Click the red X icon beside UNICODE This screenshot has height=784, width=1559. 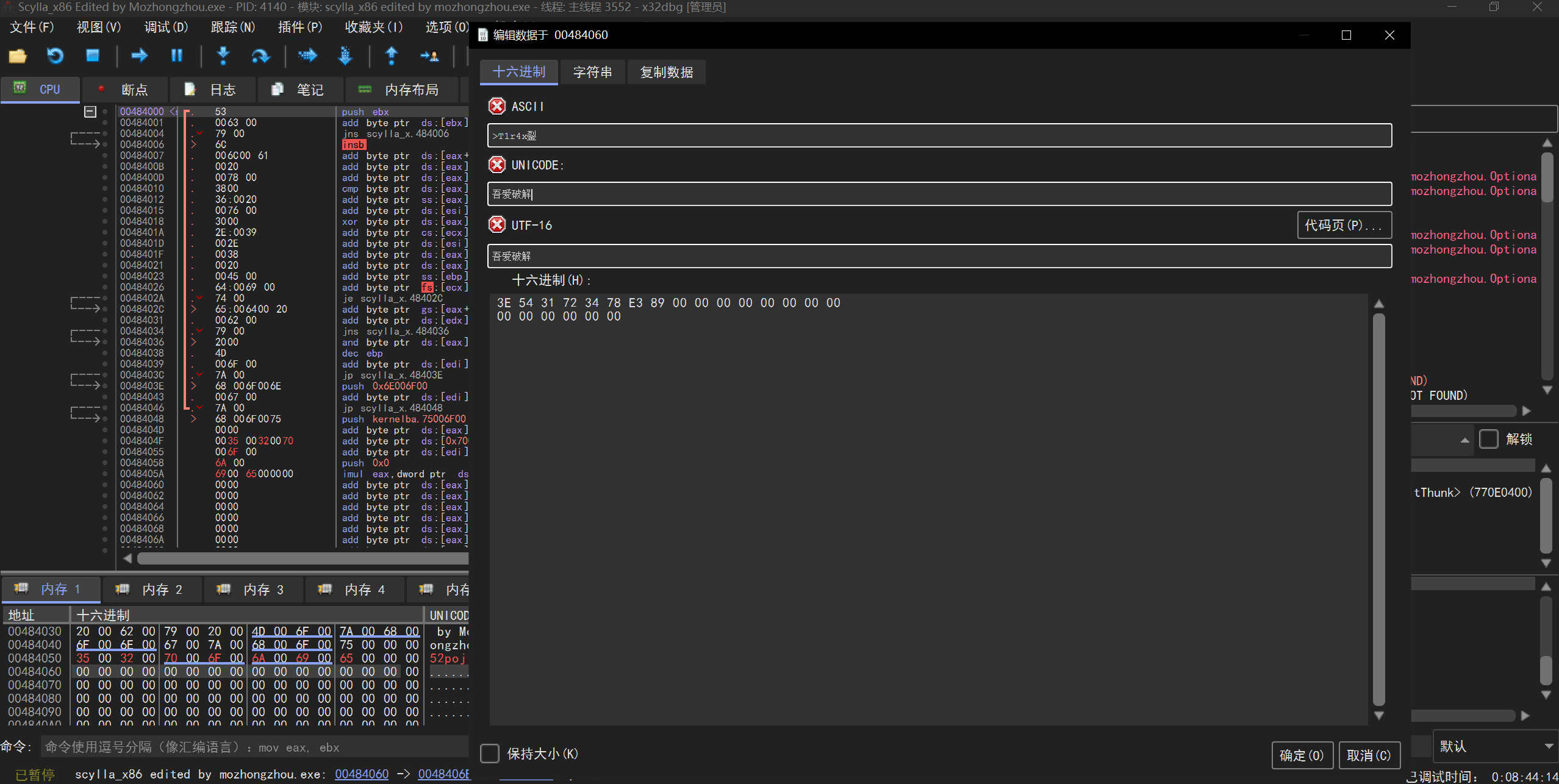(497, 165)
